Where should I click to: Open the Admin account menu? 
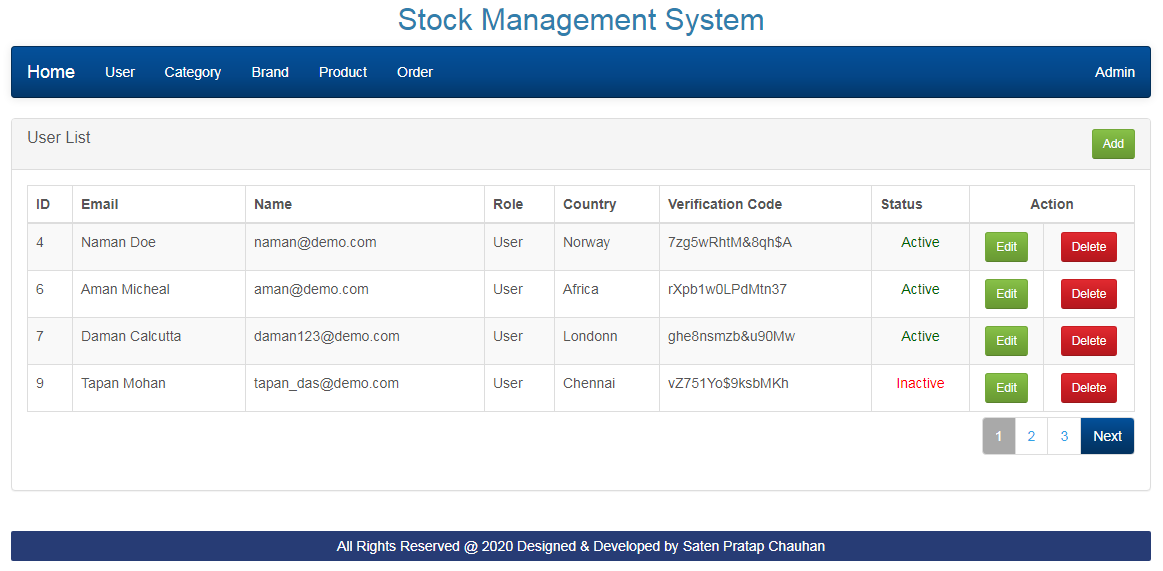click(1115, 72)
